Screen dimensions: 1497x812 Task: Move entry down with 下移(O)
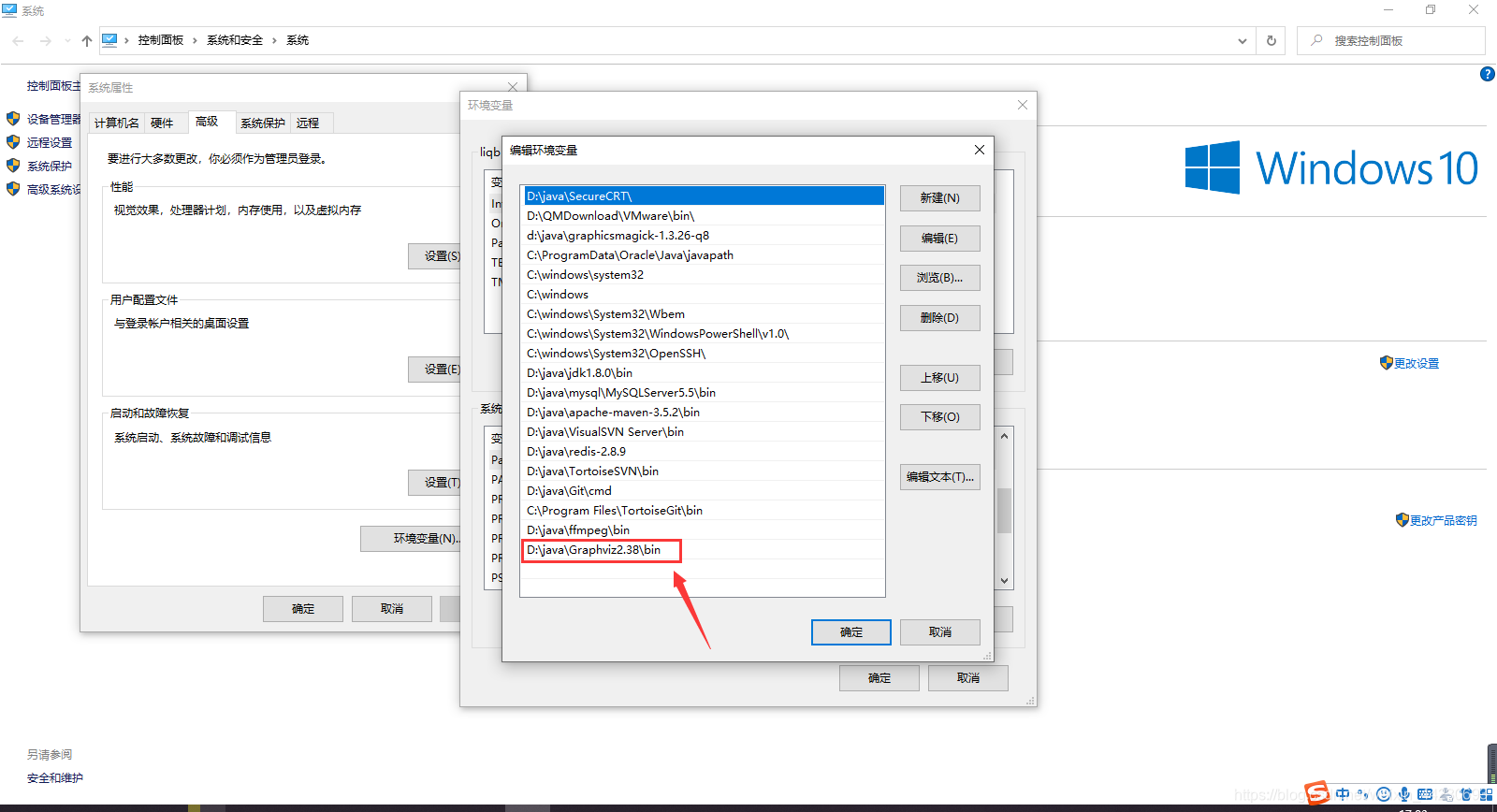(x=939, y=417)
